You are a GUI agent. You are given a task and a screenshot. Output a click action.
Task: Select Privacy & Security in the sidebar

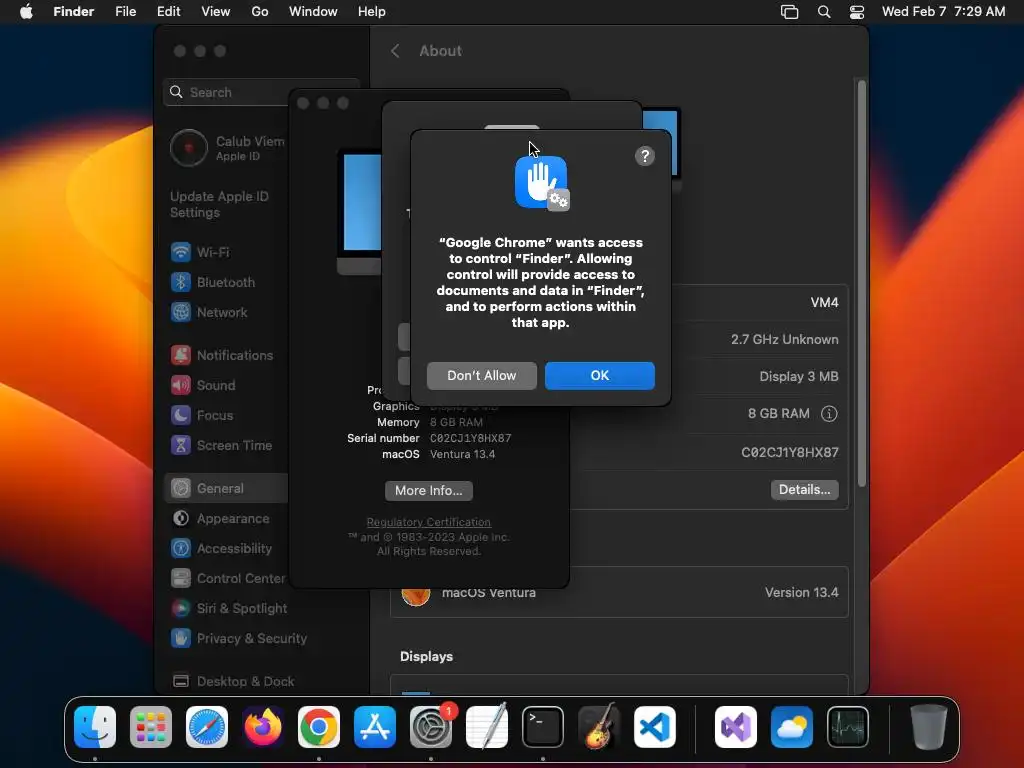coord(238,639)
